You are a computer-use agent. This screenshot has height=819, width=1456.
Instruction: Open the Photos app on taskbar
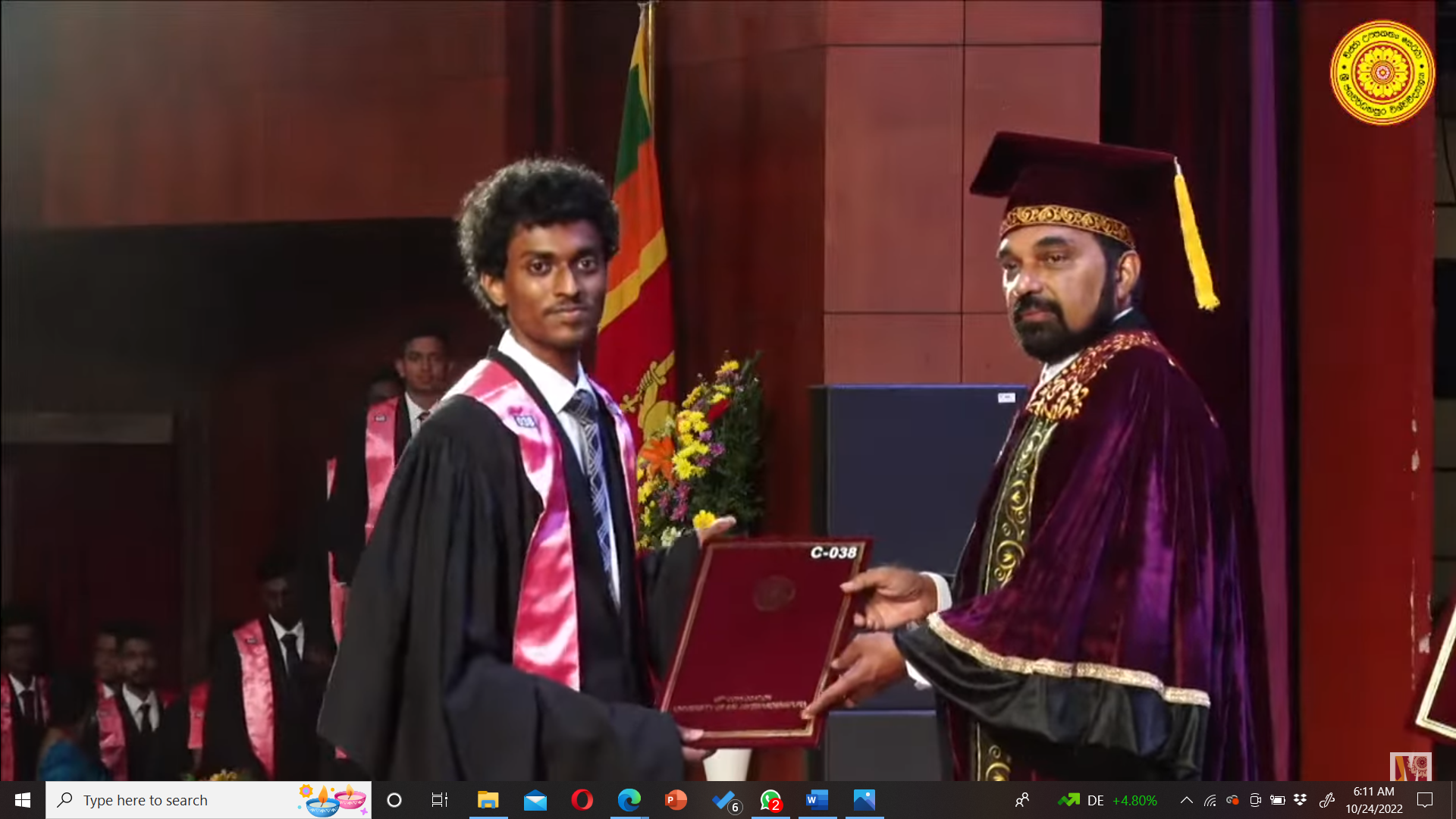(864, 800)
